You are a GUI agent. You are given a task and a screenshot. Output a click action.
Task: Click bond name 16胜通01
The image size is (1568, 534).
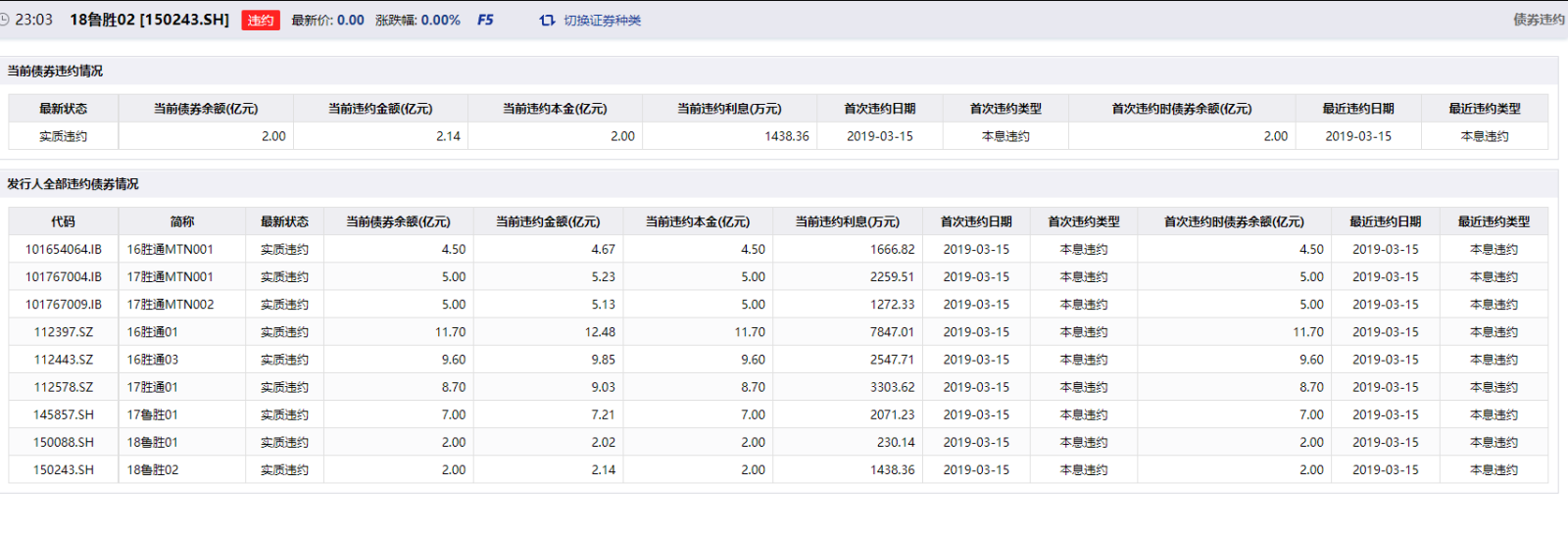pos(152,332)
